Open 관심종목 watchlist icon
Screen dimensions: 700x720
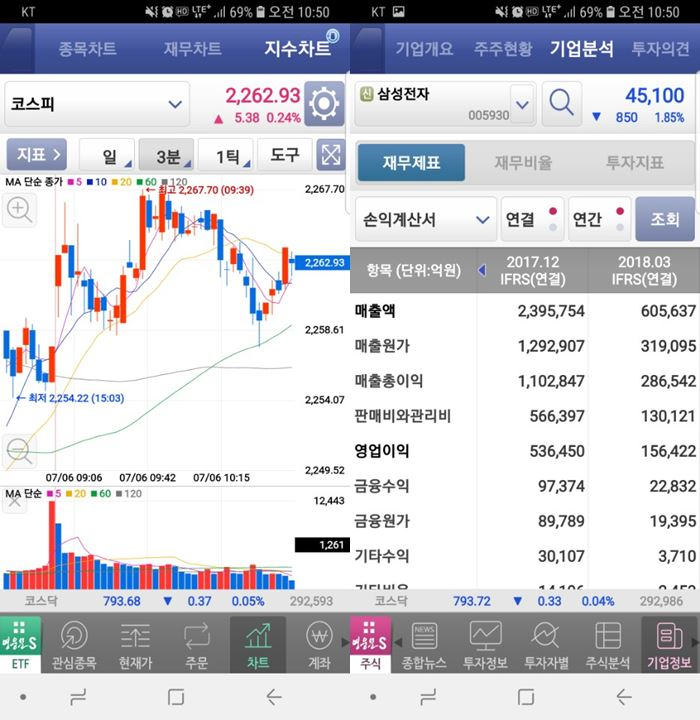(x=73, y=644)
